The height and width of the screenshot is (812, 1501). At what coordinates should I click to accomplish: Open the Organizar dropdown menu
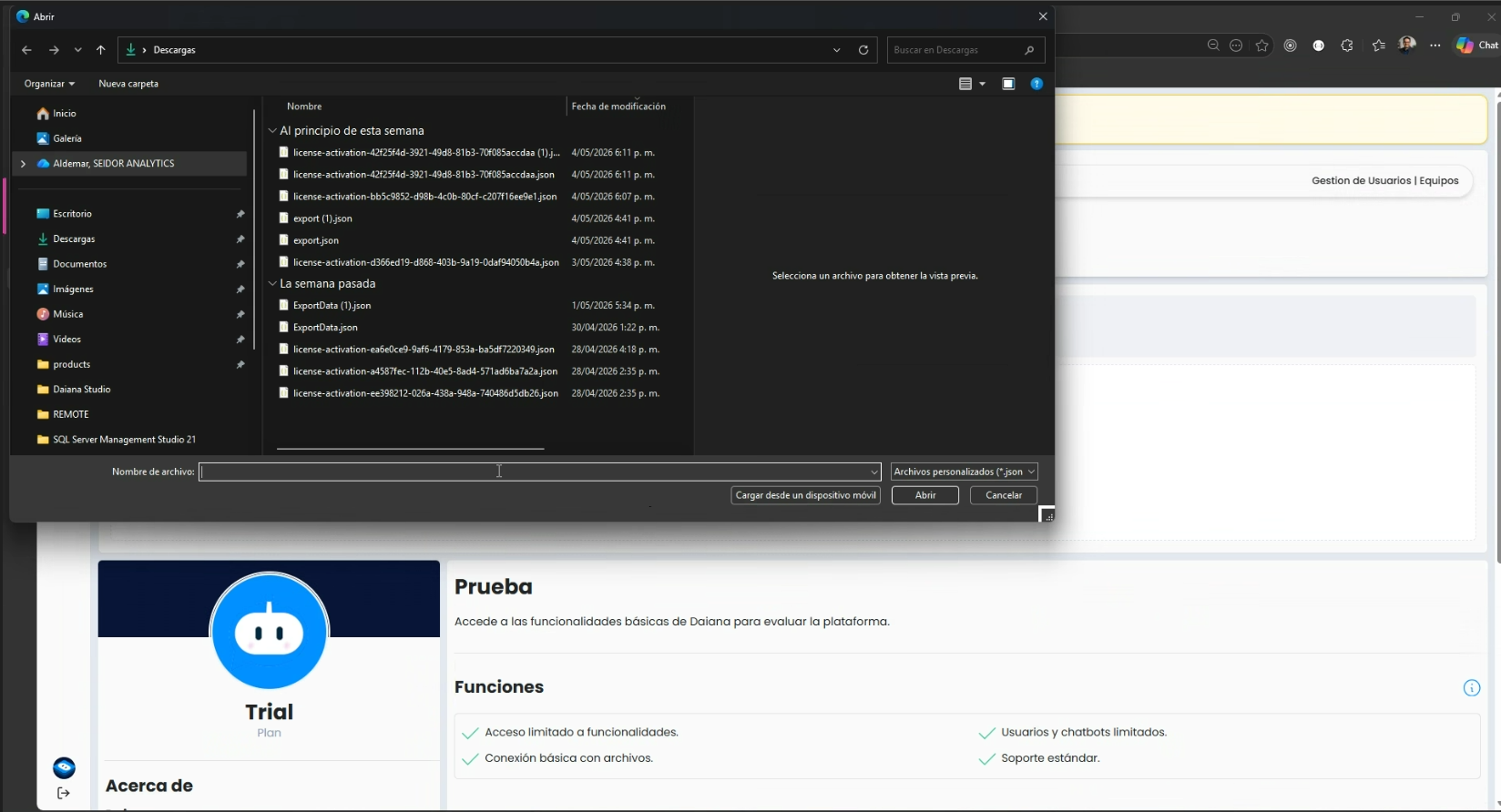tap(49, 84)
